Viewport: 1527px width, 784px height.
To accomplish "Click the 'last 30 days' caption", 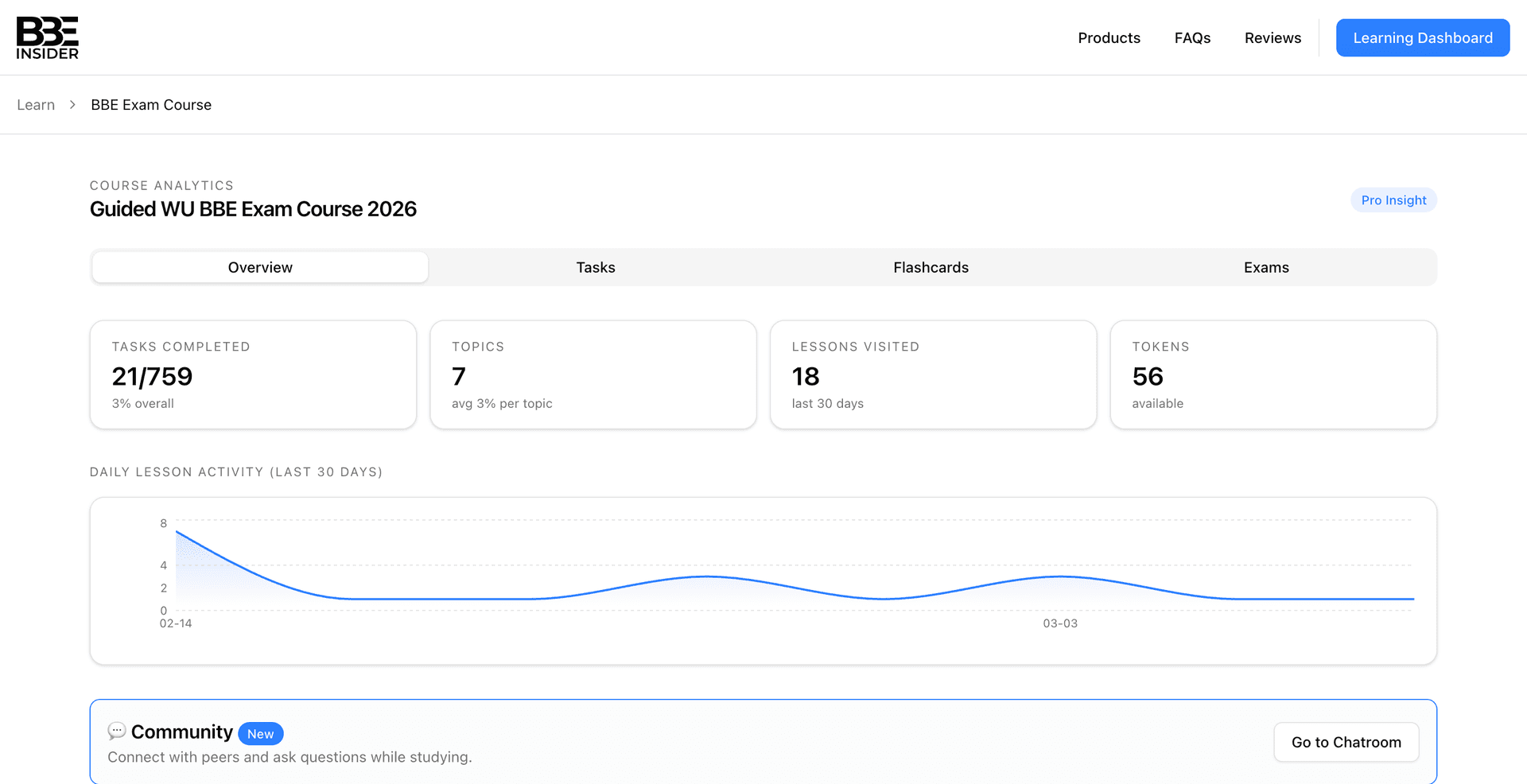I will [x=828, y=404].
